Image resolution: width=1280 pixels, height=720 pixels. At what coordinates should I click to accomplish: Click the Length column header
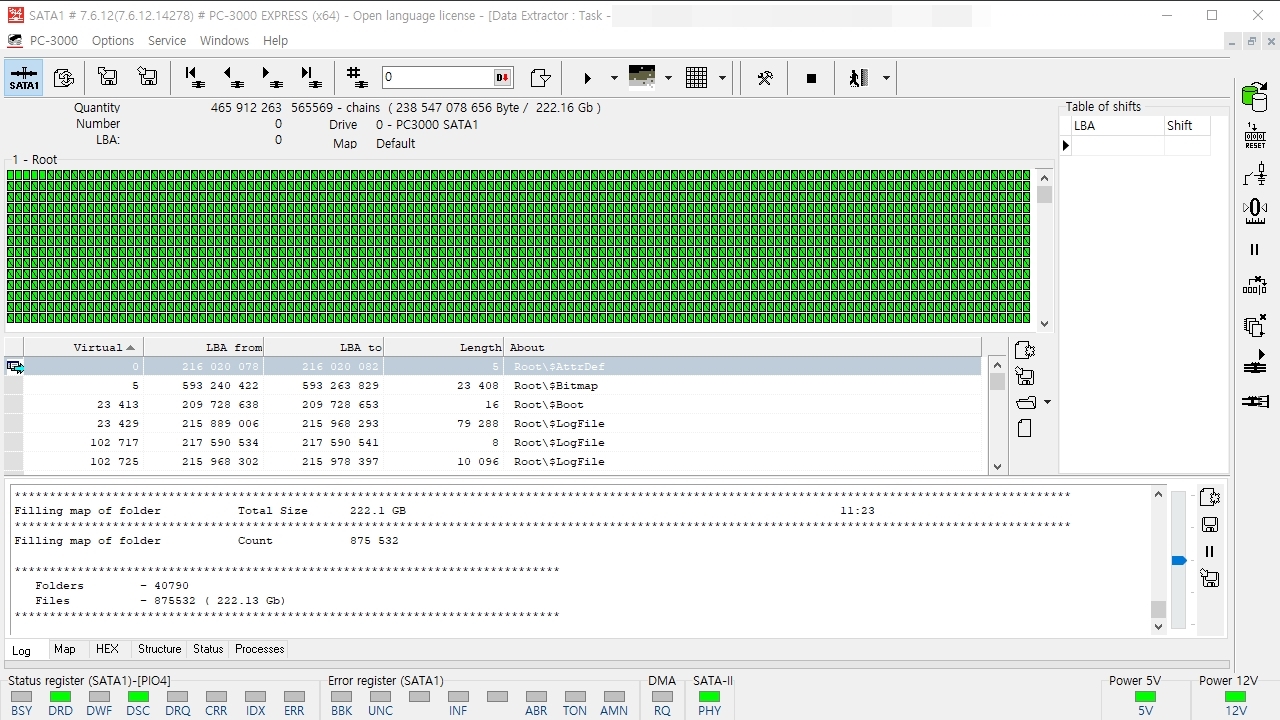point(444,347)
